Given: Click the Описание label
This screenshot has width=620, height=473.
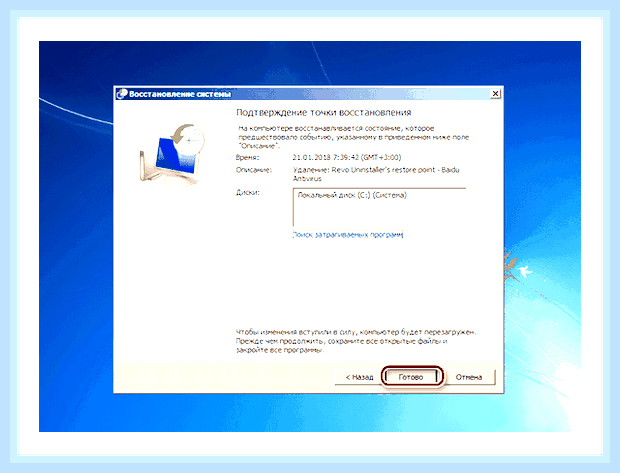Looking at the screenshot, I should (254, 170).
